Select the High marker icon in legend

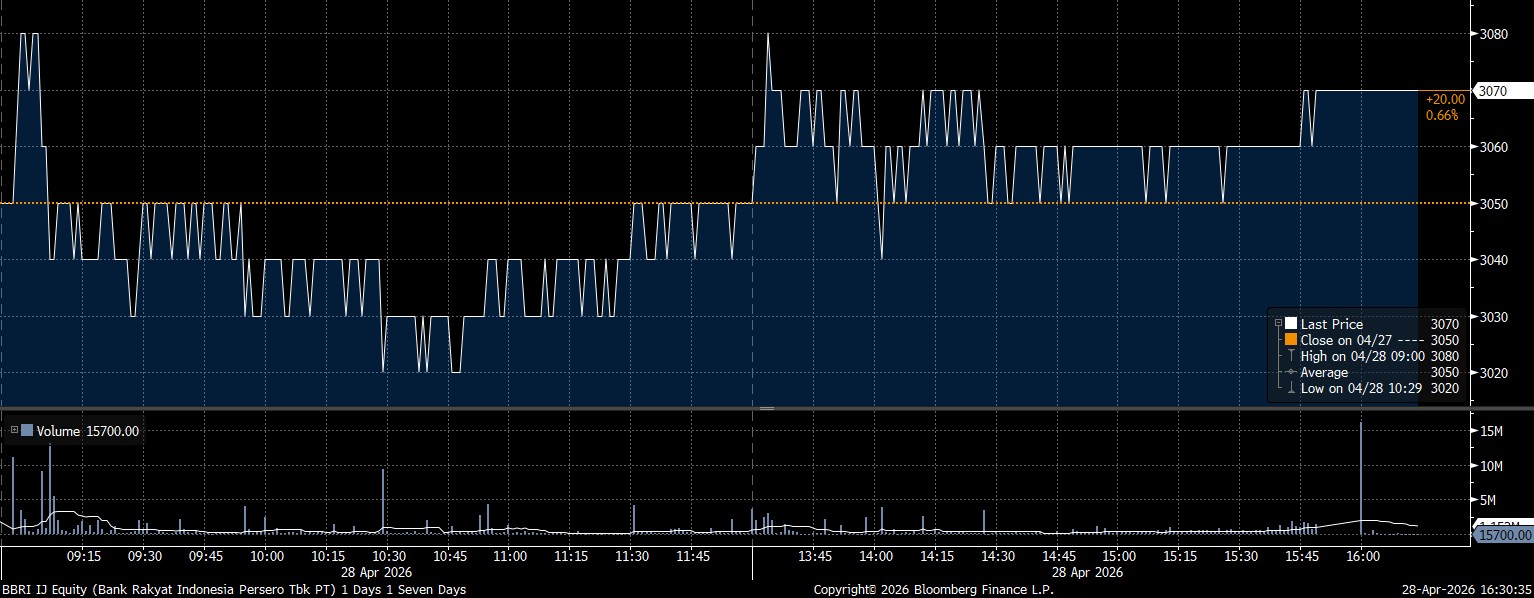[1291, 356]
